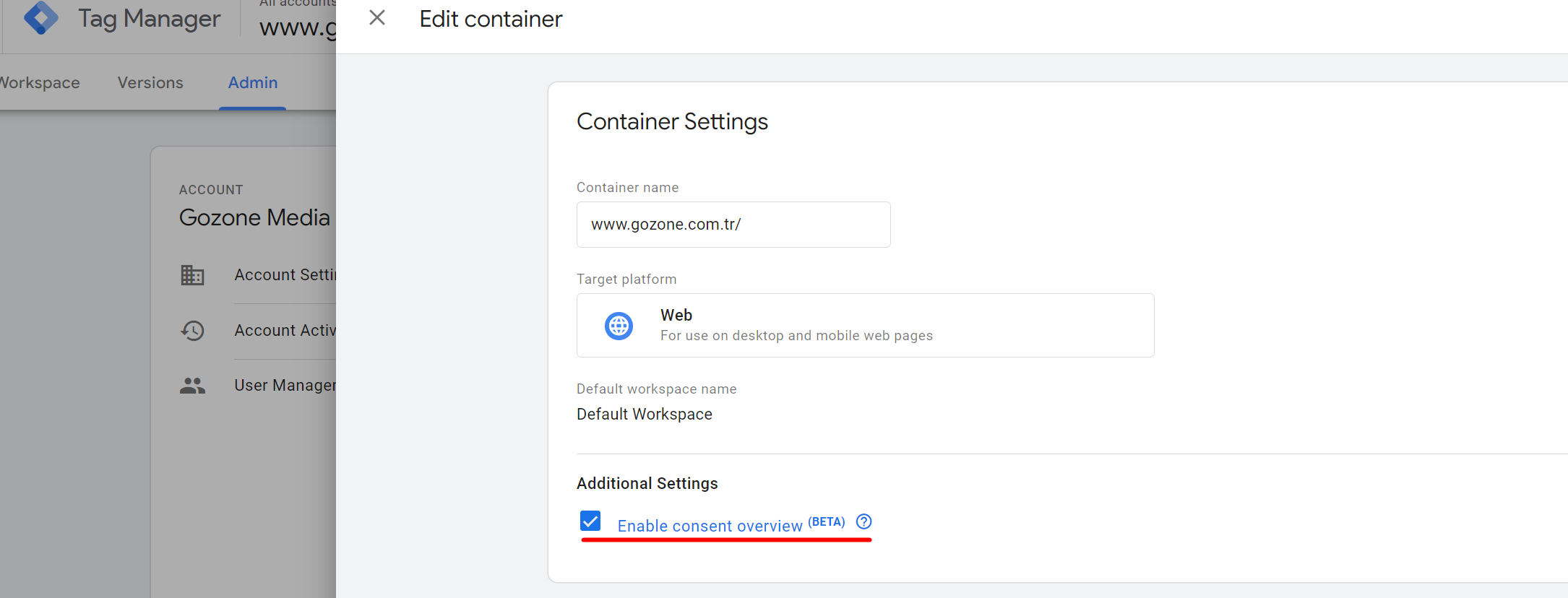Click the Tag Manager logo icon

tap(40, 18)
